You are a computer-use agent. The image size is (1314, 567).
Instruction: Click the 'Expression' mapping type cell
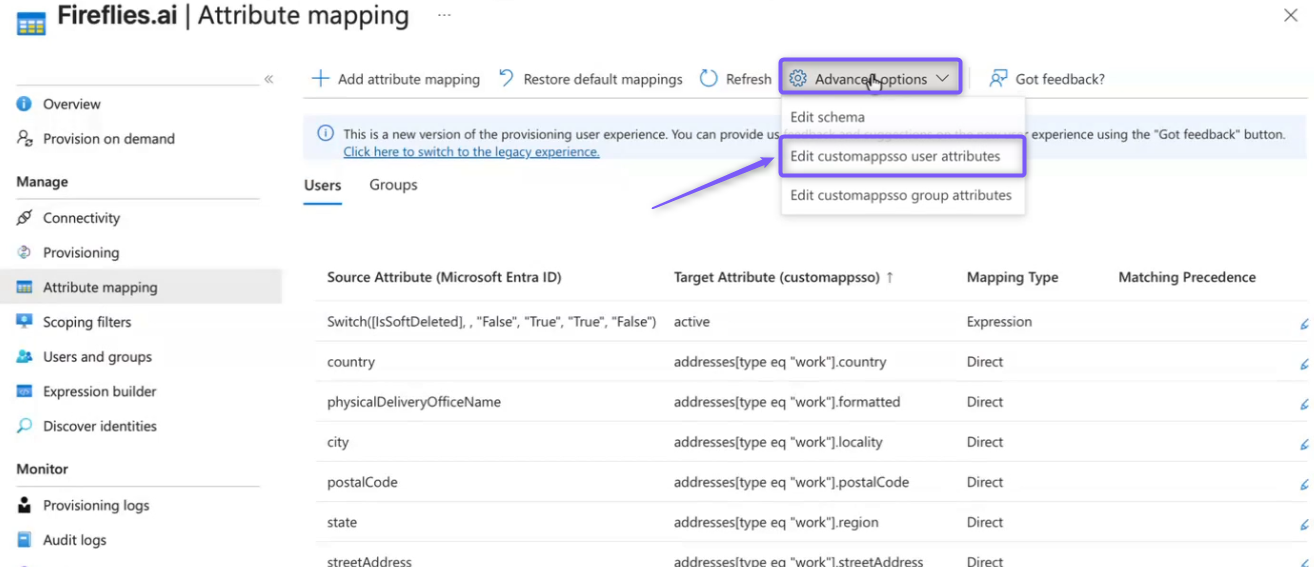tap(999, 322)
